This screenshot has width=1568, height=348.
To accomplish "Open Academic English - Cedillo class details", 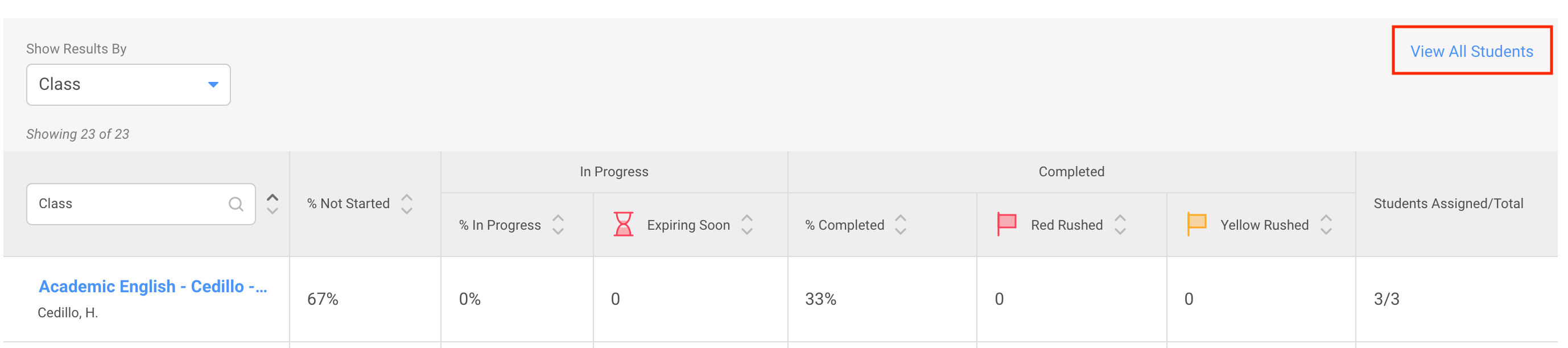I will [x=154, y=287].
